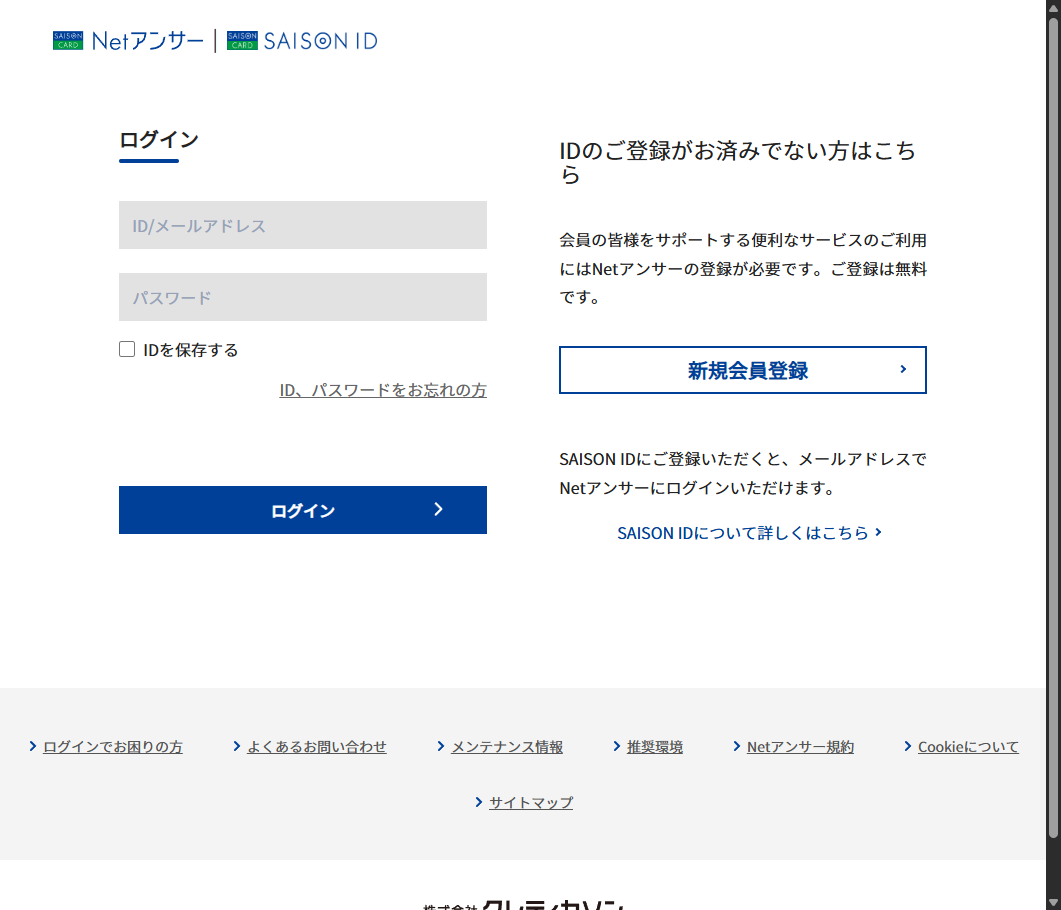This screenshot has width=1061, height=910.
Task: Click the chevron before ログインでお困りの方
Action: [32, 746]
